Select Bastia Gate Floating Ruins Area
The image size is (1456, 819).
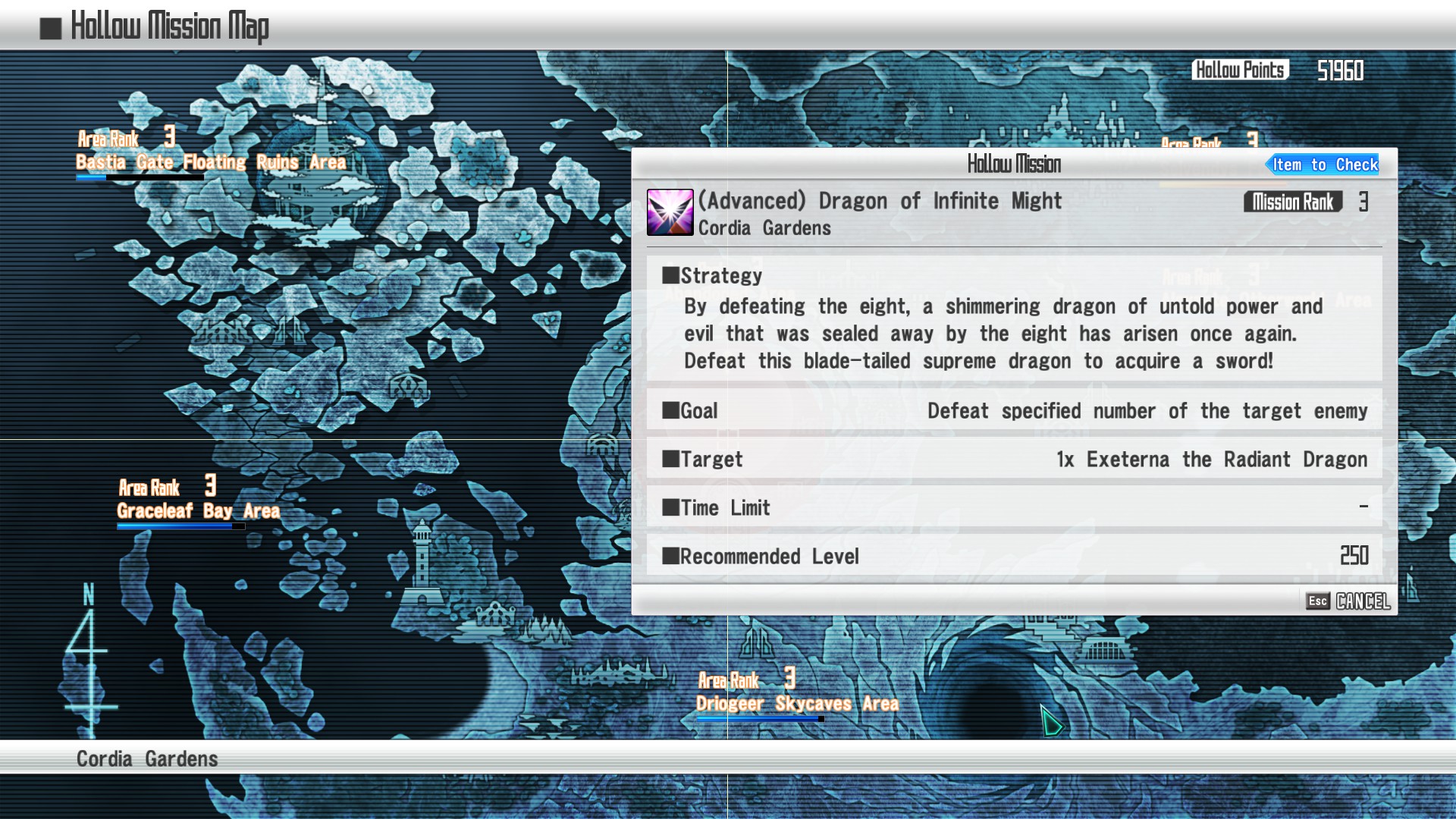coord(211,162)
